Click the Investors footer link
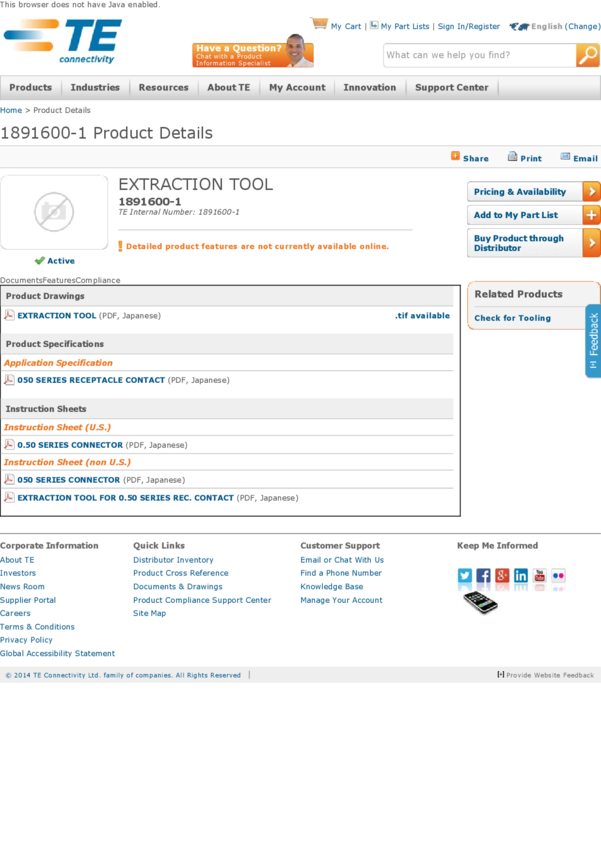 point(18,573)
